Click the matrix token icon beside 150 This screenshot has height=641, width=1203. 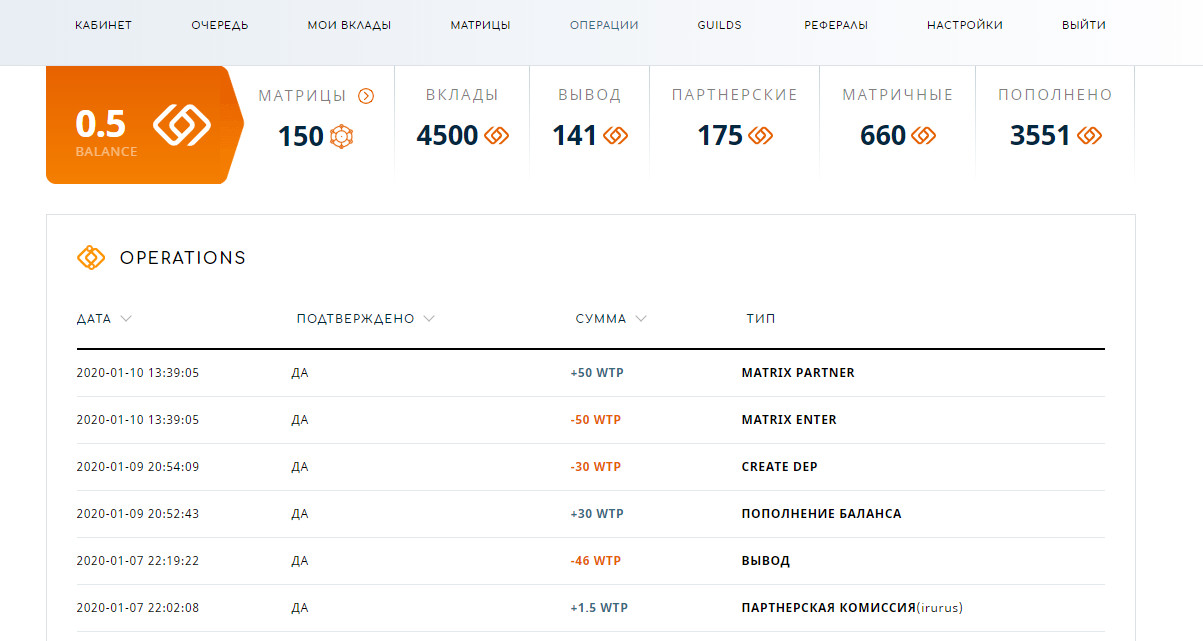pyautogui.click(x=342, y=135)
